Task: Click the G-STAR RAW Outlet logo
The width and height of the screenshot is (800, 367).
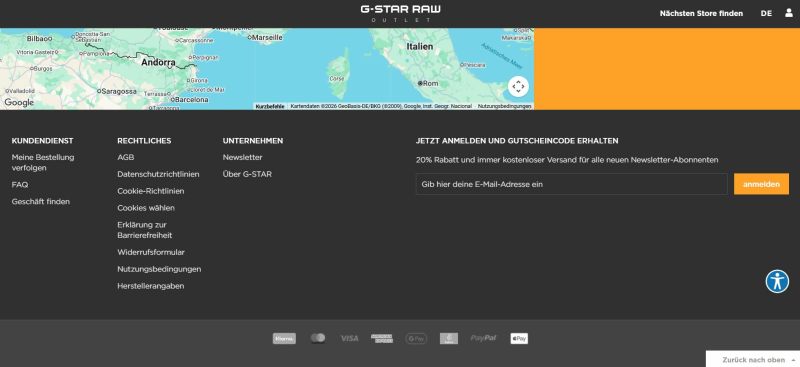Action: 400,14
